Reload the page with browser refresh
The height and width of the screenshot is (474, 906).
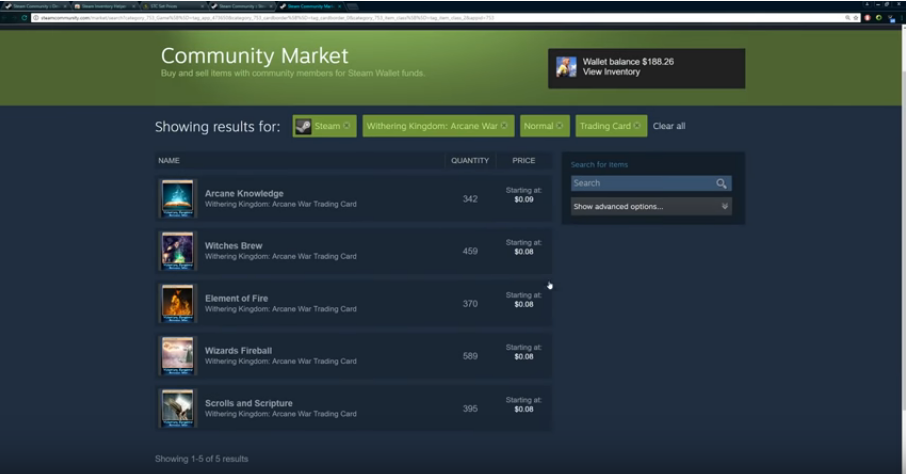[x=24, y=18]
